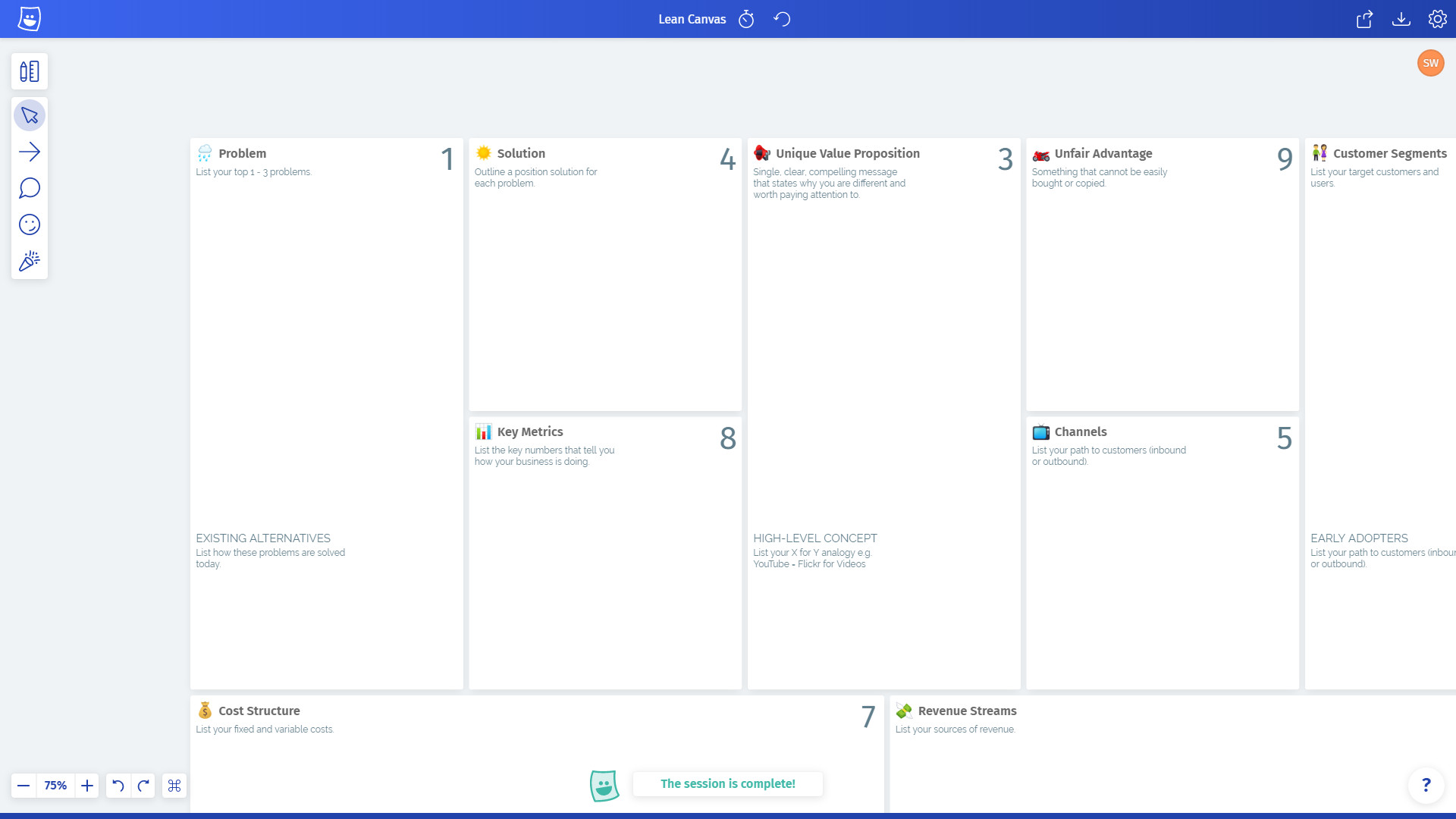The image size is (1456, 819).
Task: Select the cursor pointer tool
Action: [30, 115]
